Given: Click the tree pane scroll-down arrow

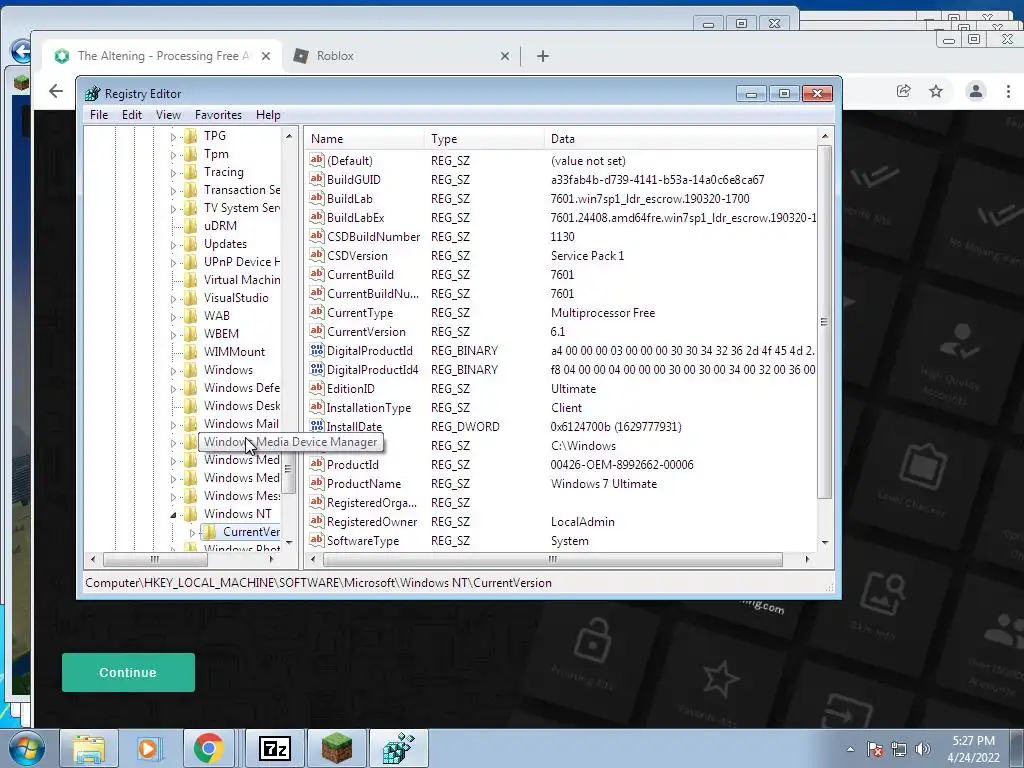Looking at the screenshot, I should tap(289, 543).
